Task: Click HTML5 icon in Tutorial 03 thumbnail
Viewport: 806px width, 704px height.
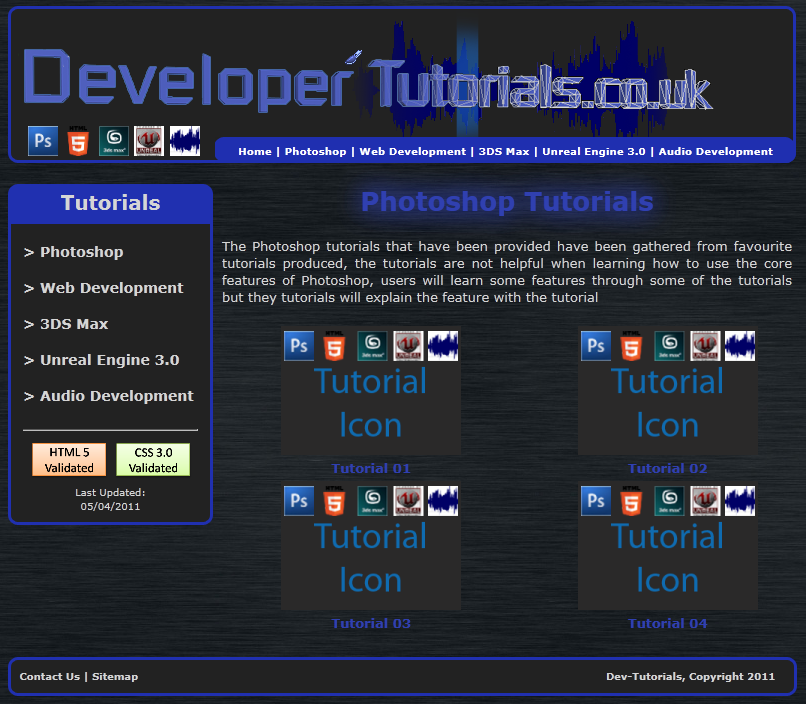Action: [x=334, y=501]
